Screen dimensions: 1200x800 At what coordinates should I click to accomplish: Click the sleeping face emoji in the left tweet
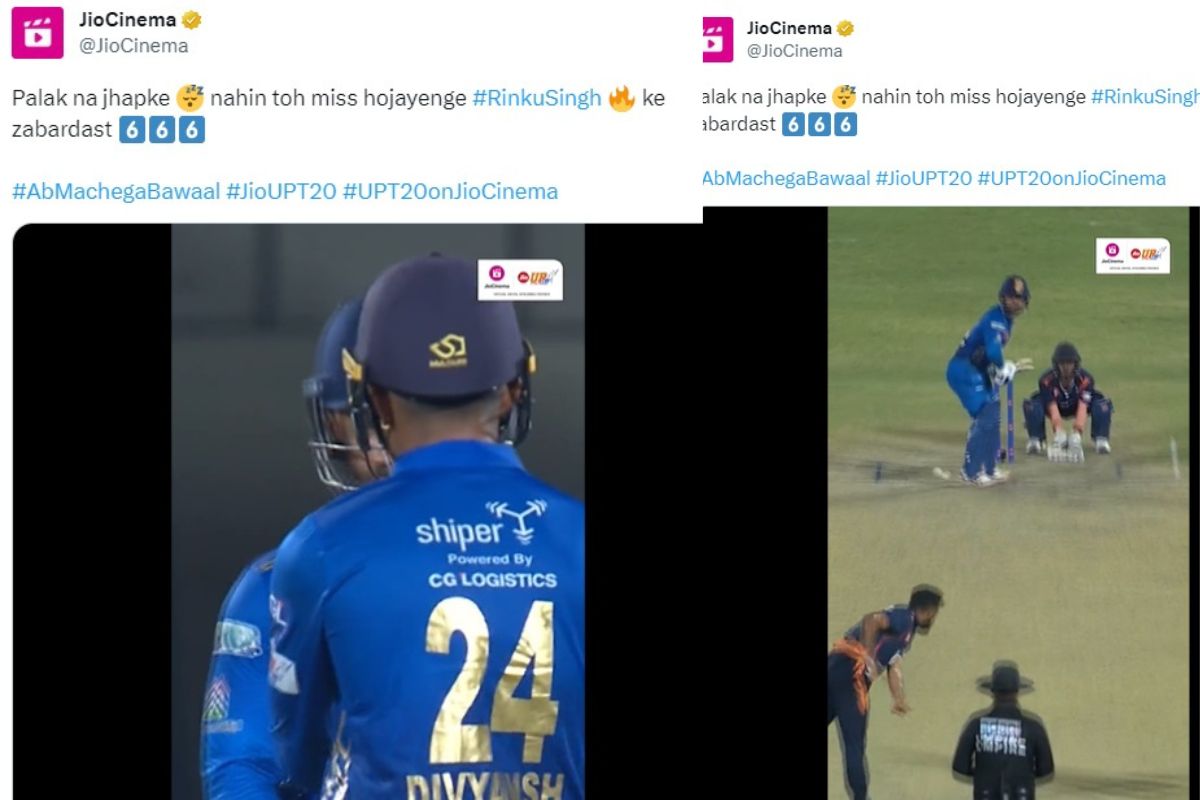(190, 98)
